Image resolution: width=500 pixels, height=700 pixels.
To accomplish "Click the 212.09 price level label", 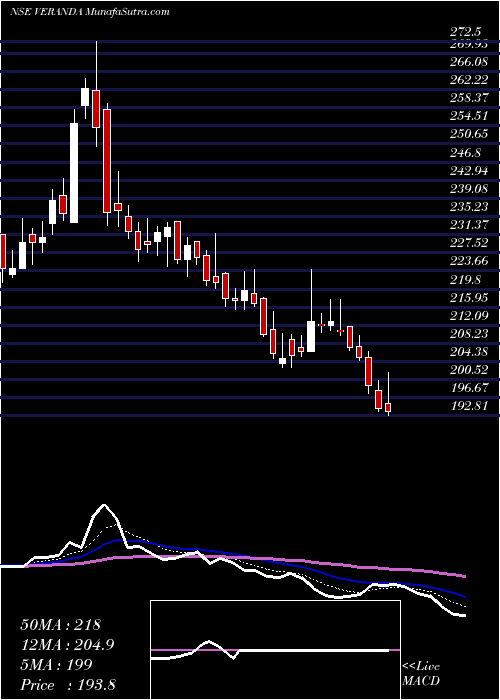I will (x=469, y=316).
